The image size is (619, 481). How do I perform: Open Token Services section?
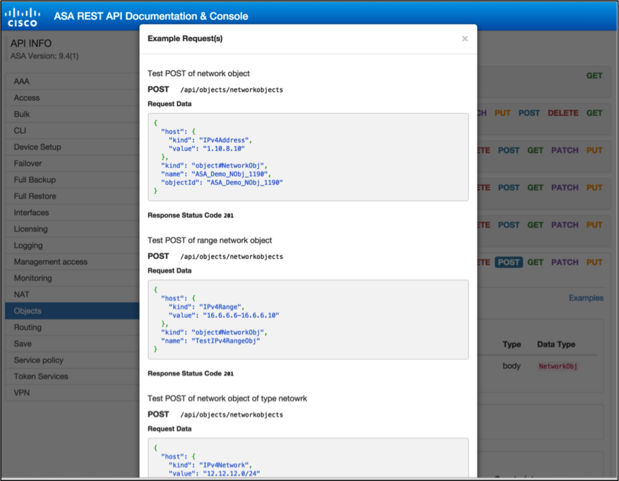pyautogui.click(x=72, y=376)
